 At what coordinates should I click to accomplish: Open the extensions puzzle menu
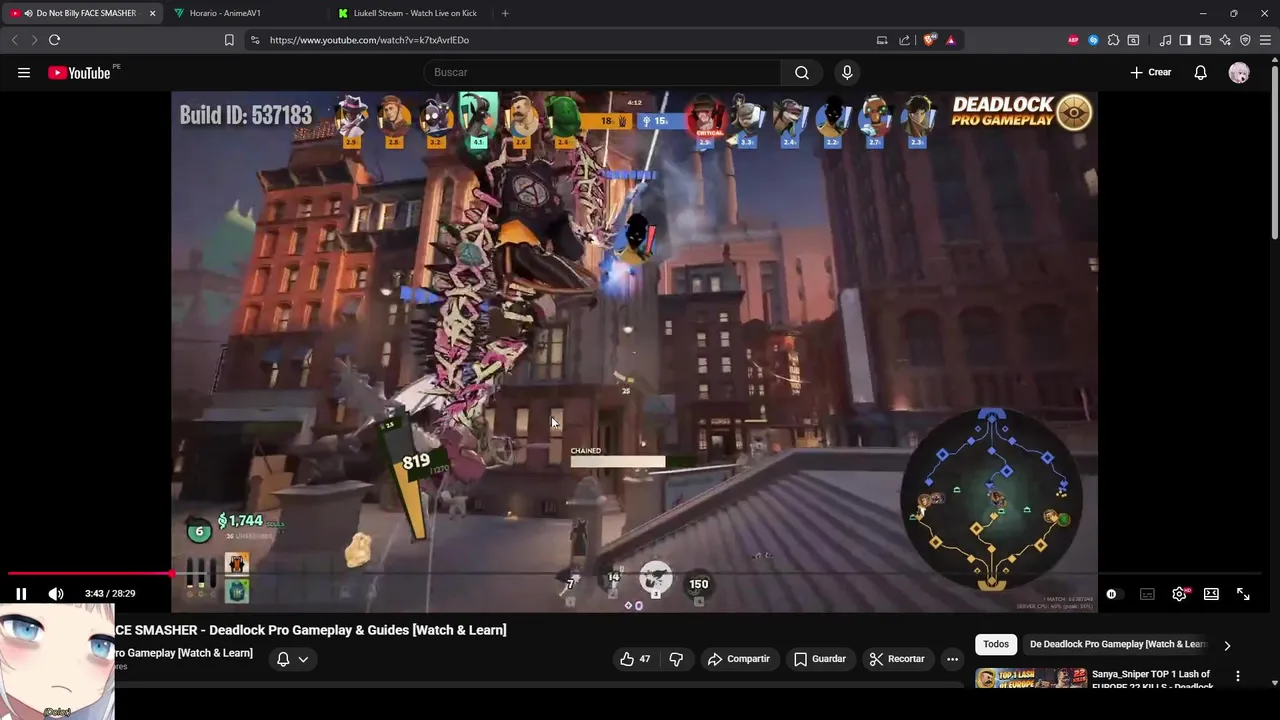pos(1113,40)
